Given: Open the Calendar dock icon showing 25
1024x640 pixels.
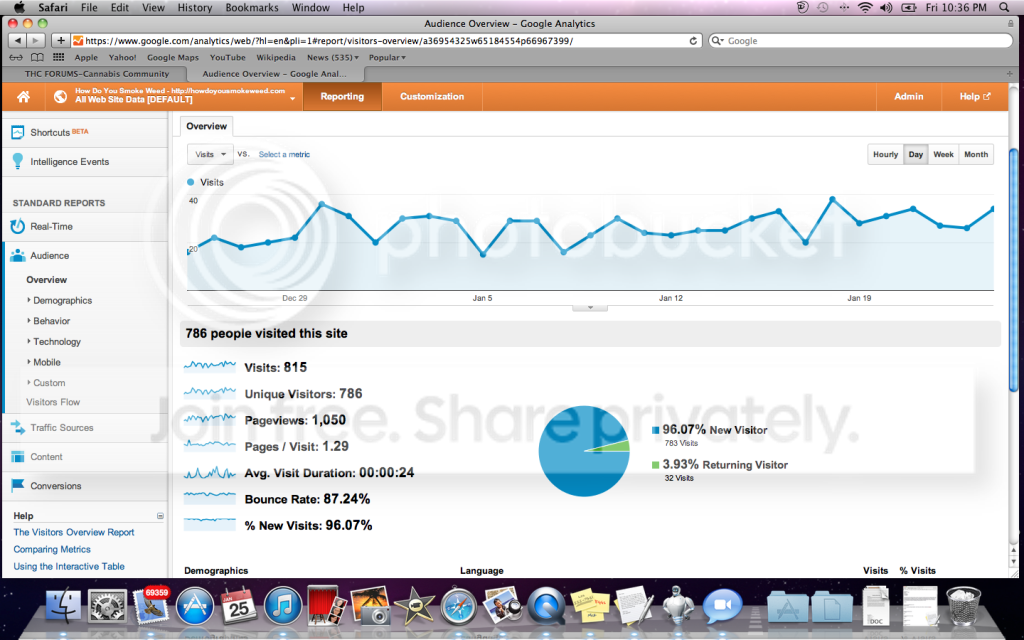Looking at the screenshot, I should [238, 605].
